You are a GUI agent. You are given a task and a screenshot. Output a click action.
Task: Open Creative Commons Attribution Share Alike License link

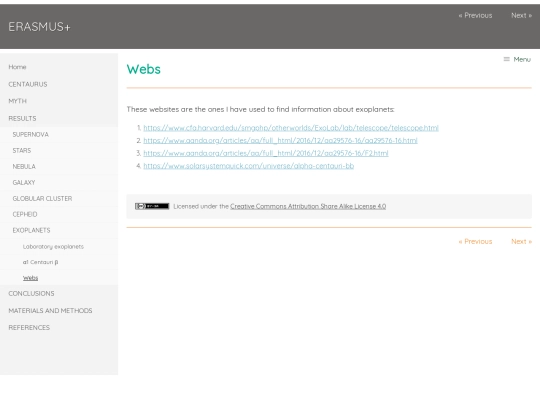[x=308, y=206]
